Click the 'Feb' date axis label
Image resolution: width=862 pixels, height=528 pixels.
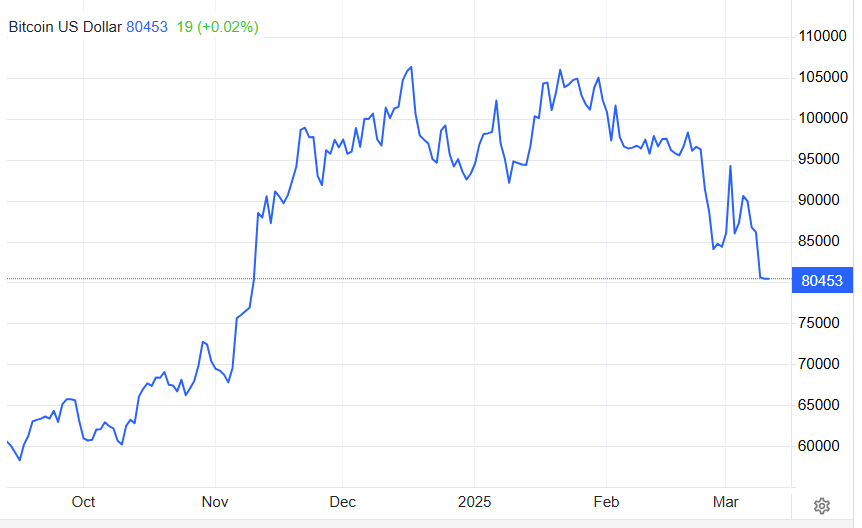[606, 502]
